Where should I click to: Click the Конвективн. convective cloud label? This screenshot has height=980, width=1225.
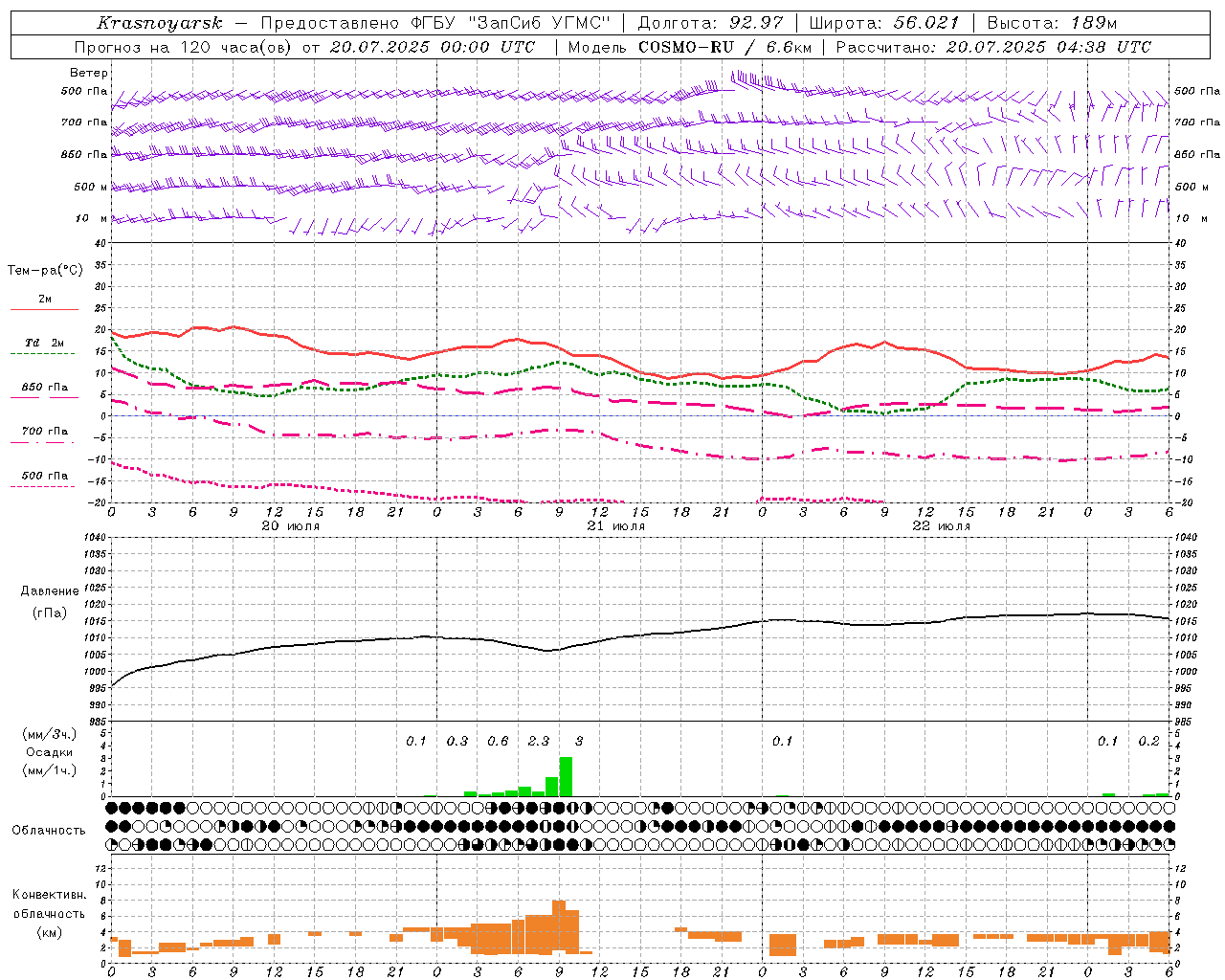point(49,895)
